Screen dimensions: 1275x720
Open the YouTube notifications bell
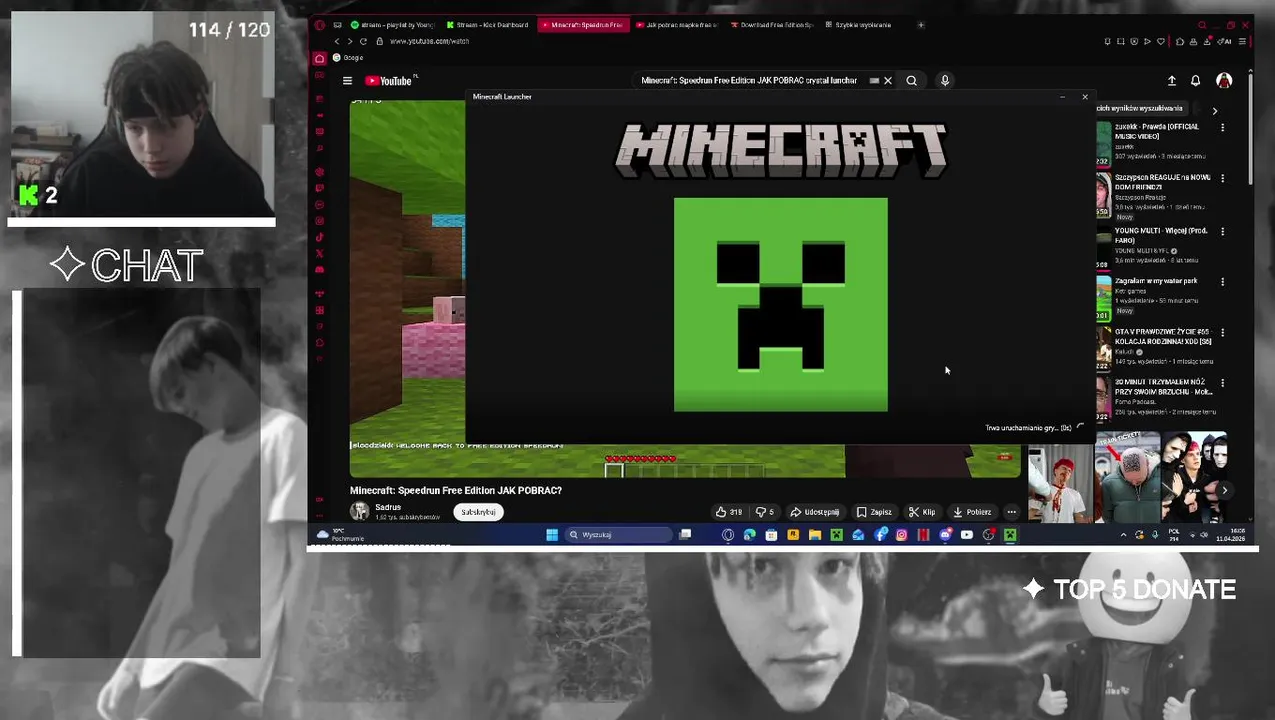[1195, 81]
